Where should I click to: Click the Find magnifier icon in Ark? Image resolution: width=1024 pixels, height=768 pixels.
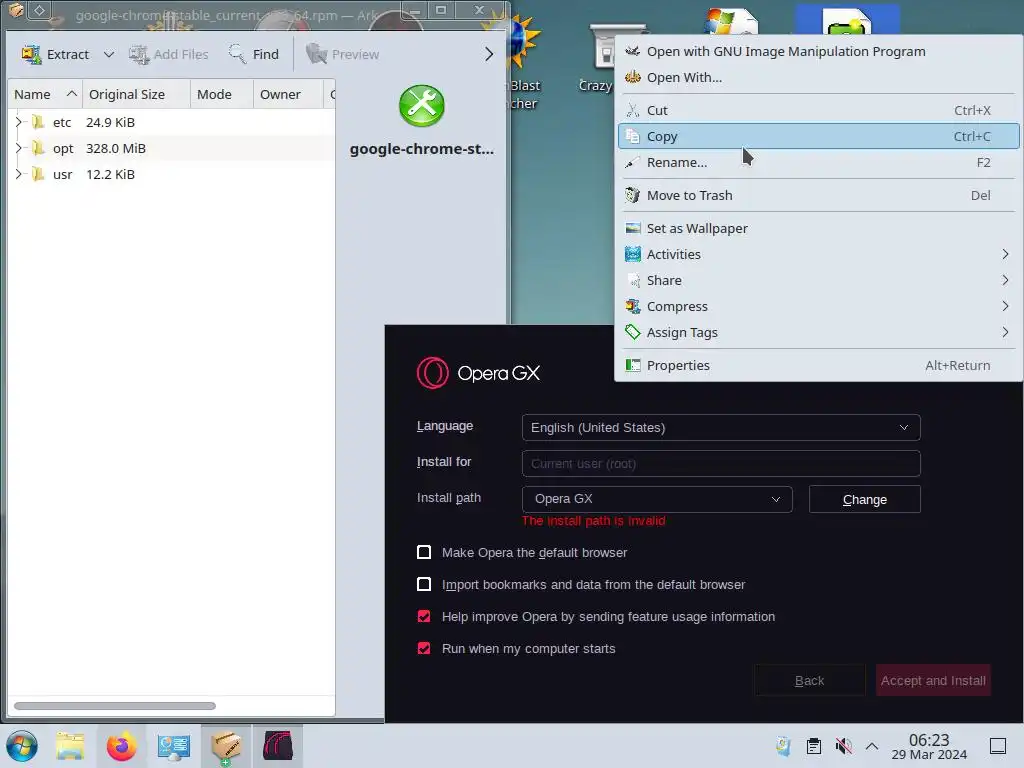(236, 54)
